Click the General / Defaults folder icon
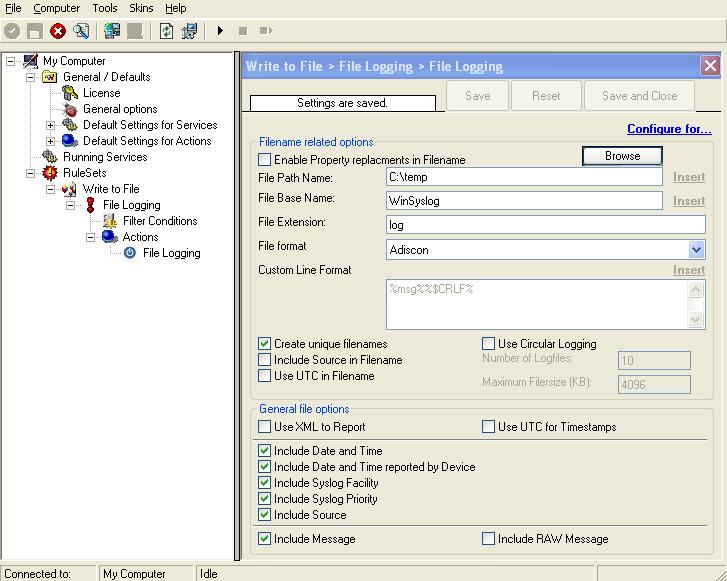Image resolution: width=727 pixels, height=581 pixels. [50, 77]
